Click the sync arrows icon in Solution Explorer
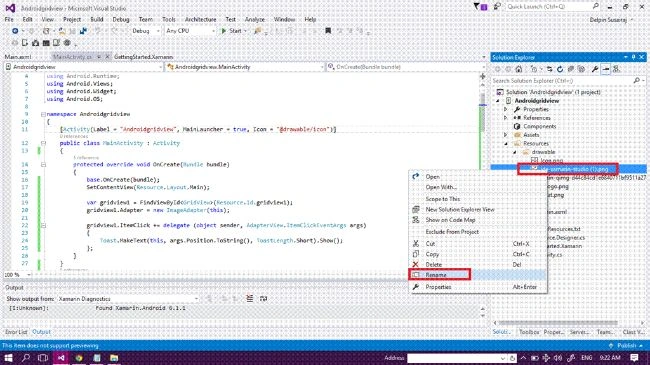The image size is (650, 365). [x=549, y=69]
